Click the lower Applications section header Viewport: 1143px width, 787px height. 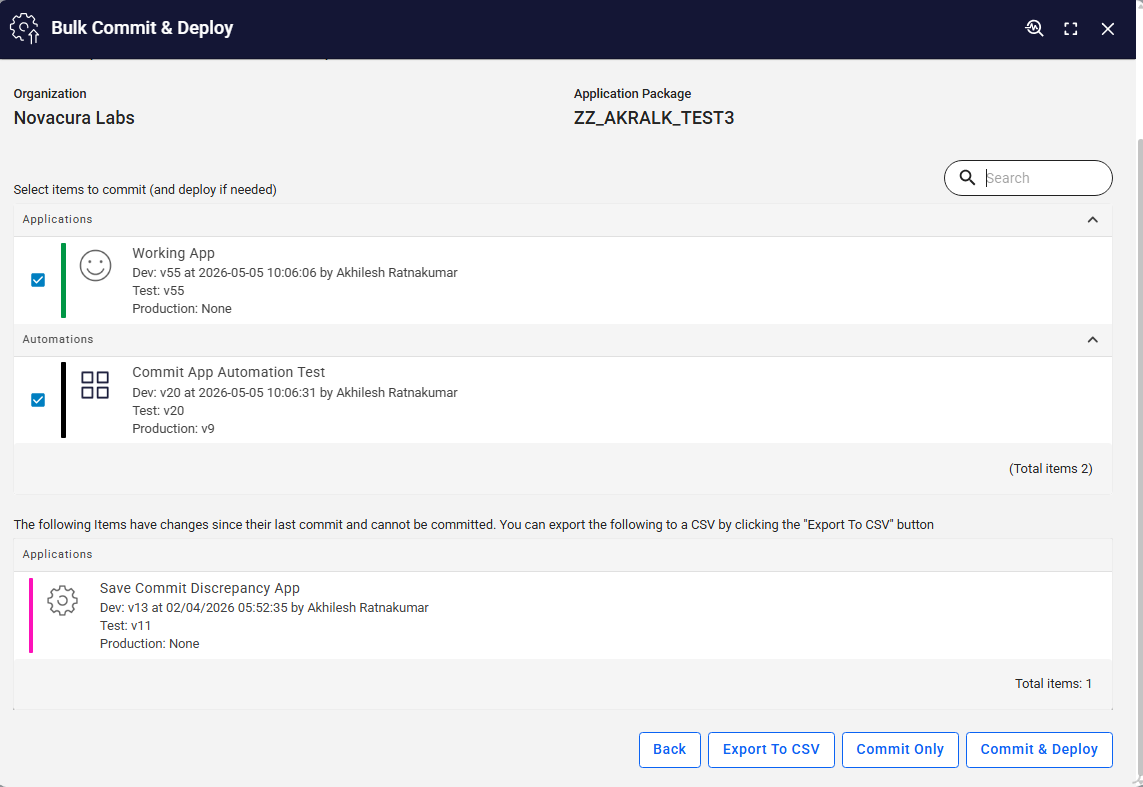(563, 555)
